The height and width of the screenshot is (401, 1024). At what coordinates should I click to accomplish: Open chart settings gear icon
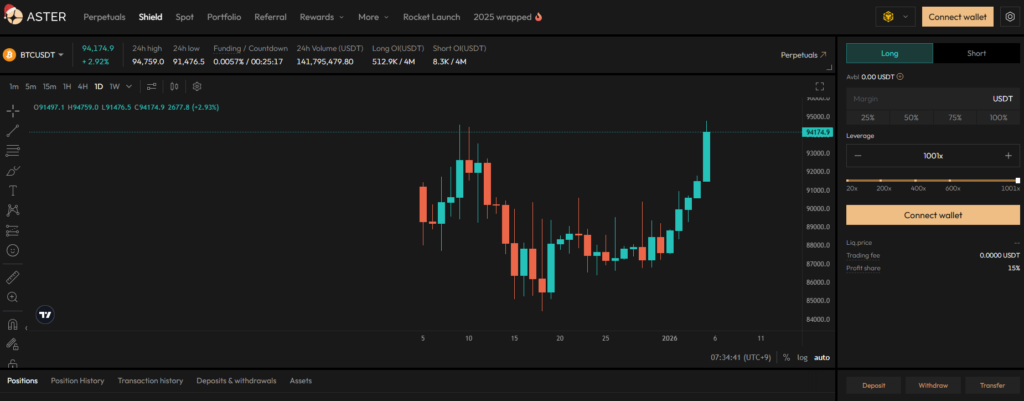coord(197,86)
